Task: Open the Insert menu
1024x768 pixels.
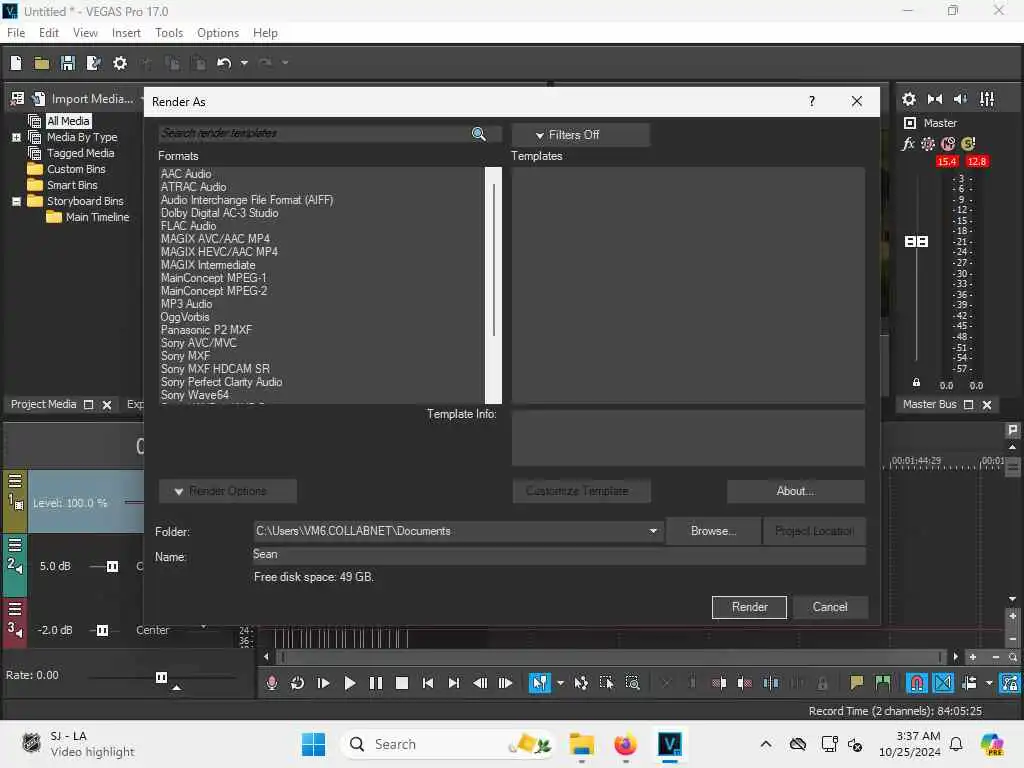Action: (126, 33)
